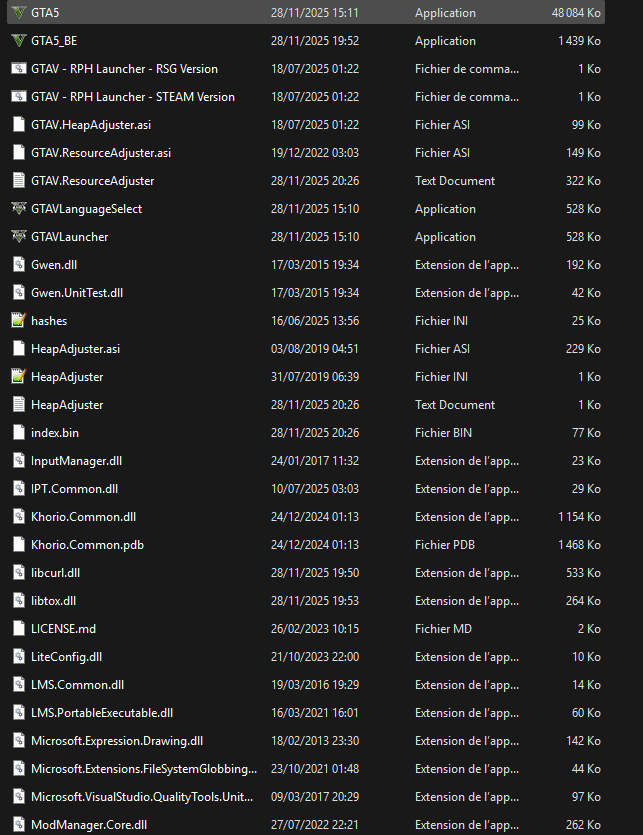Click the GTAV.HeapAdjuster.asi file icon

(19, 125)
